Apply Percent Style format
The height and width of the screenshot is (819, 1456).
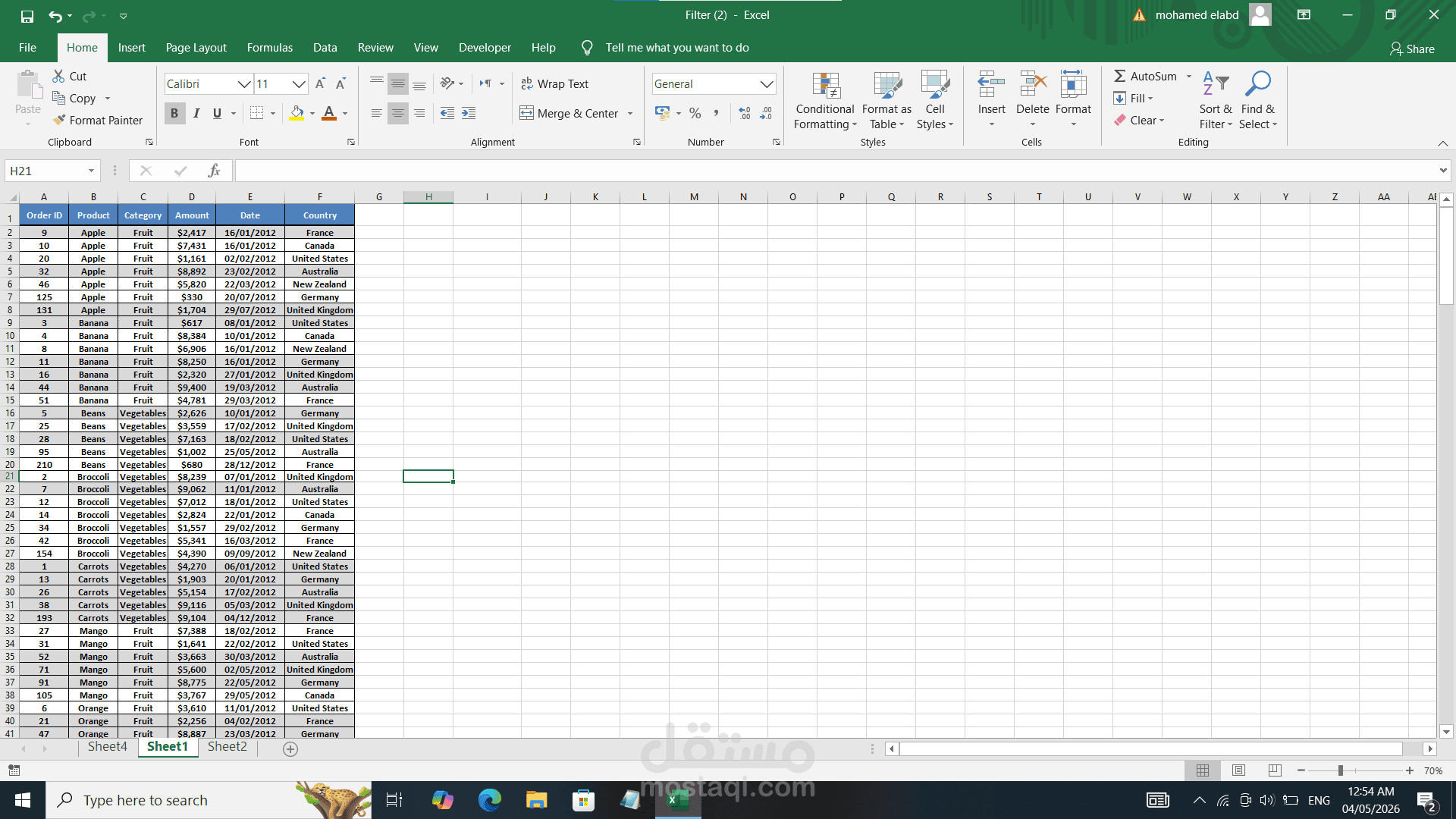tap(695, 113)
